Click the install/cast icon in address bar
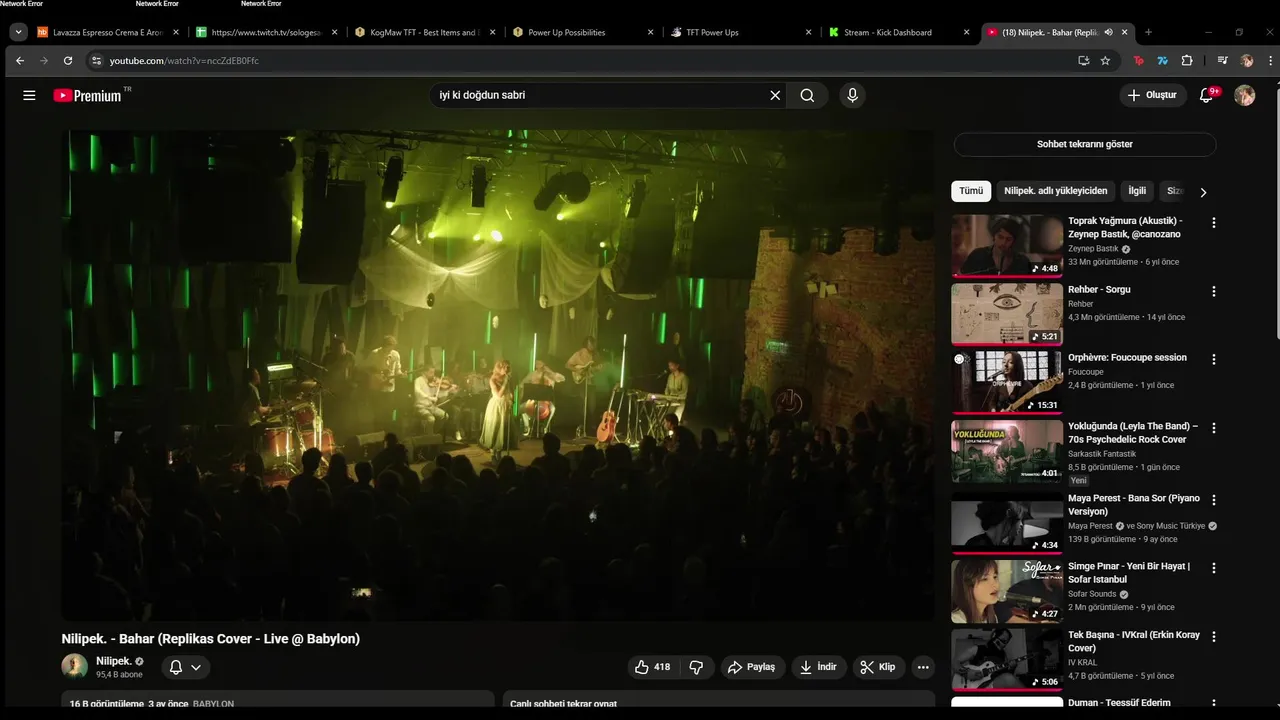 click(1083, 60)
